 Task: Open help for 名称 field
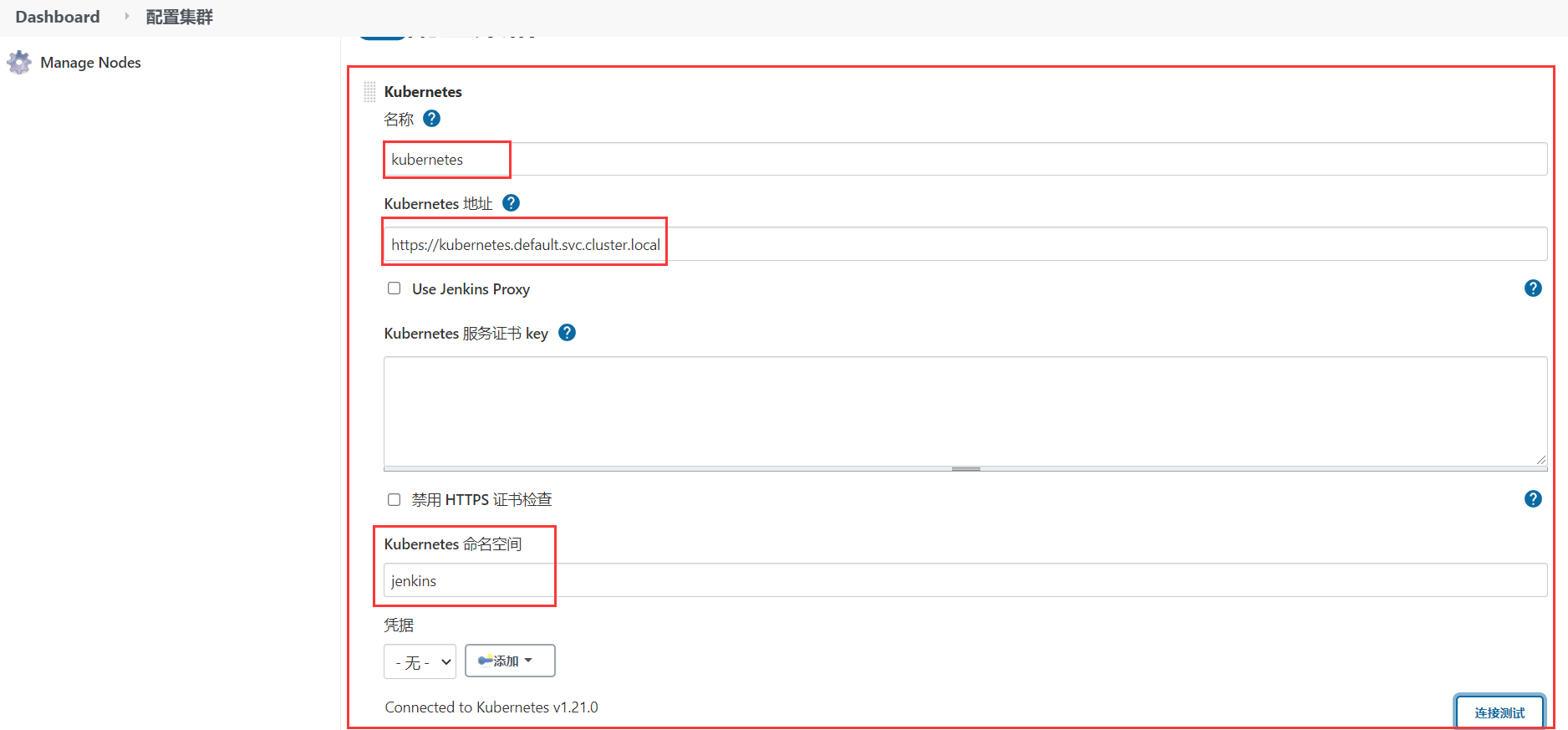(431, 119)
